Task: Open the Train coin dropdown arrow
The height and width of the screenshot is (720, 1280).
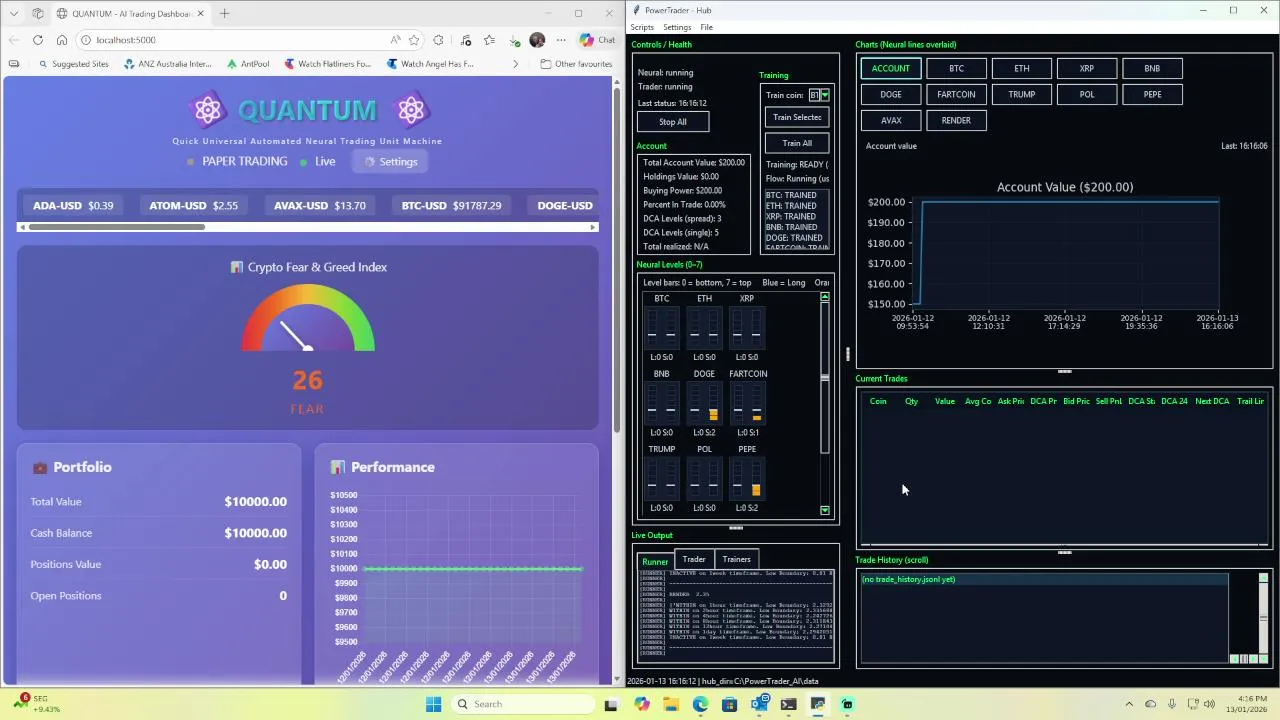Action: click(x=824, y=95)
